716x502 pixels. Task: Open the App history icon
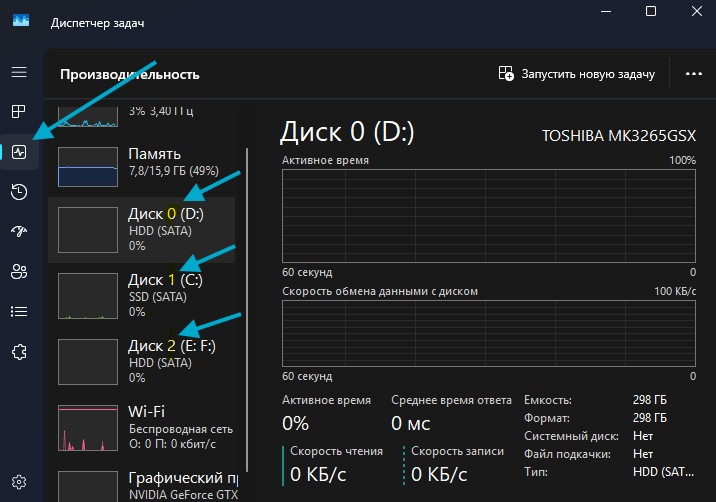[19, 192]
